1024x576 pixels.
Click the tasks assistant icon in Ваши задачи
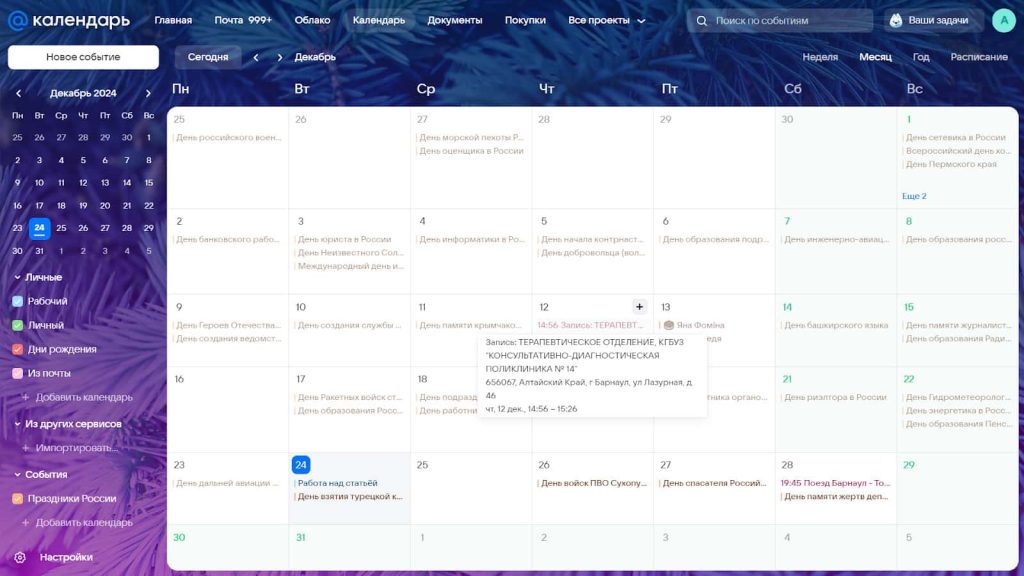[x=896, y=20]
